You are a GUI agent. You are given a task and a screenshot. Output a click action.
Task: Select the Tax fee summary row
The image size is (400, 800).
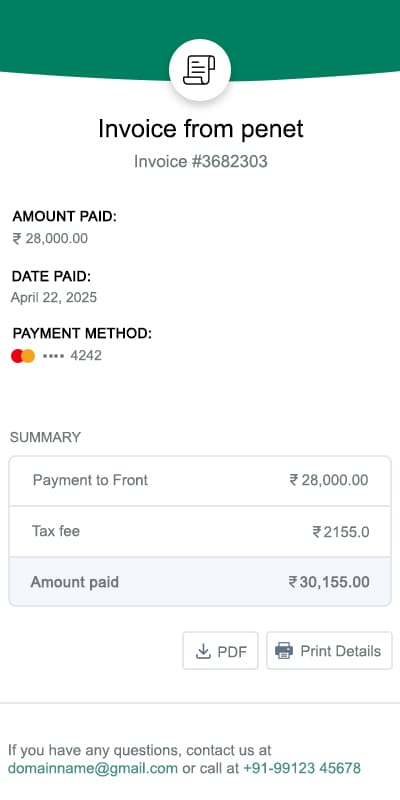[x=200, y=532]
